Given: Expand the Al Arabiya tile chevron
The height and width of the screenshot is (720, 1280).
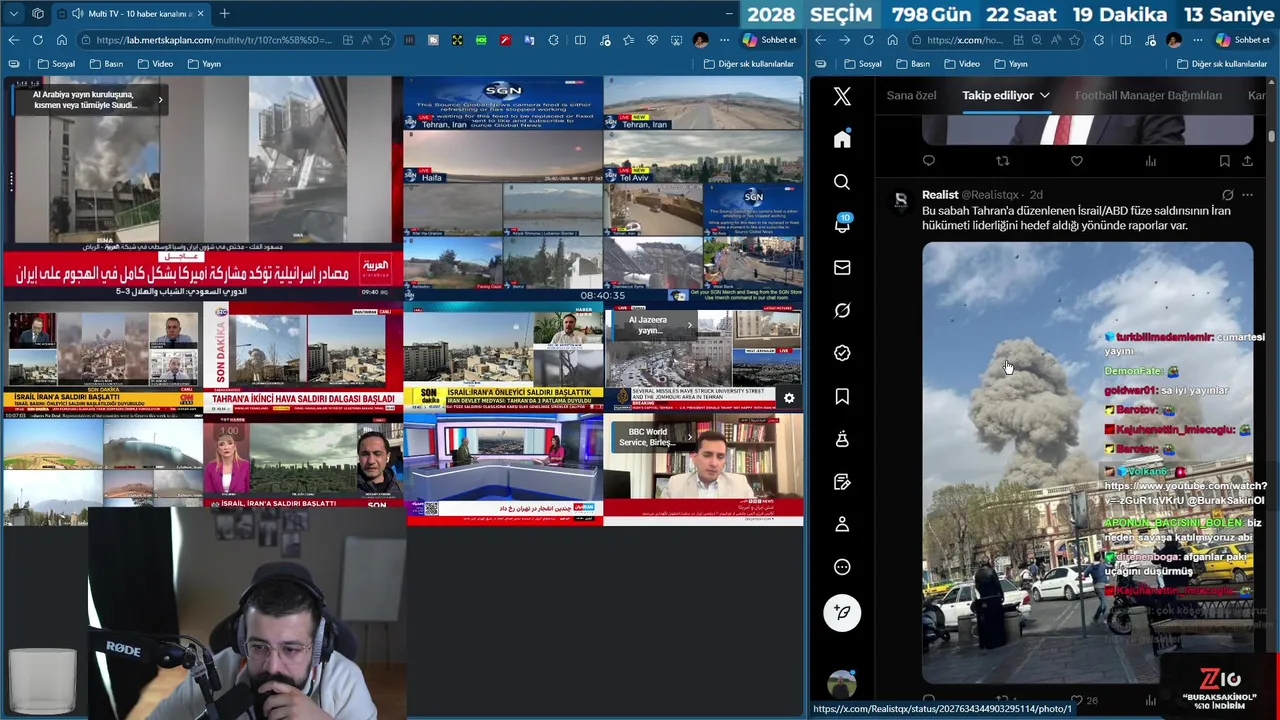Looking at the screenshot, I should tap(160, 99).
